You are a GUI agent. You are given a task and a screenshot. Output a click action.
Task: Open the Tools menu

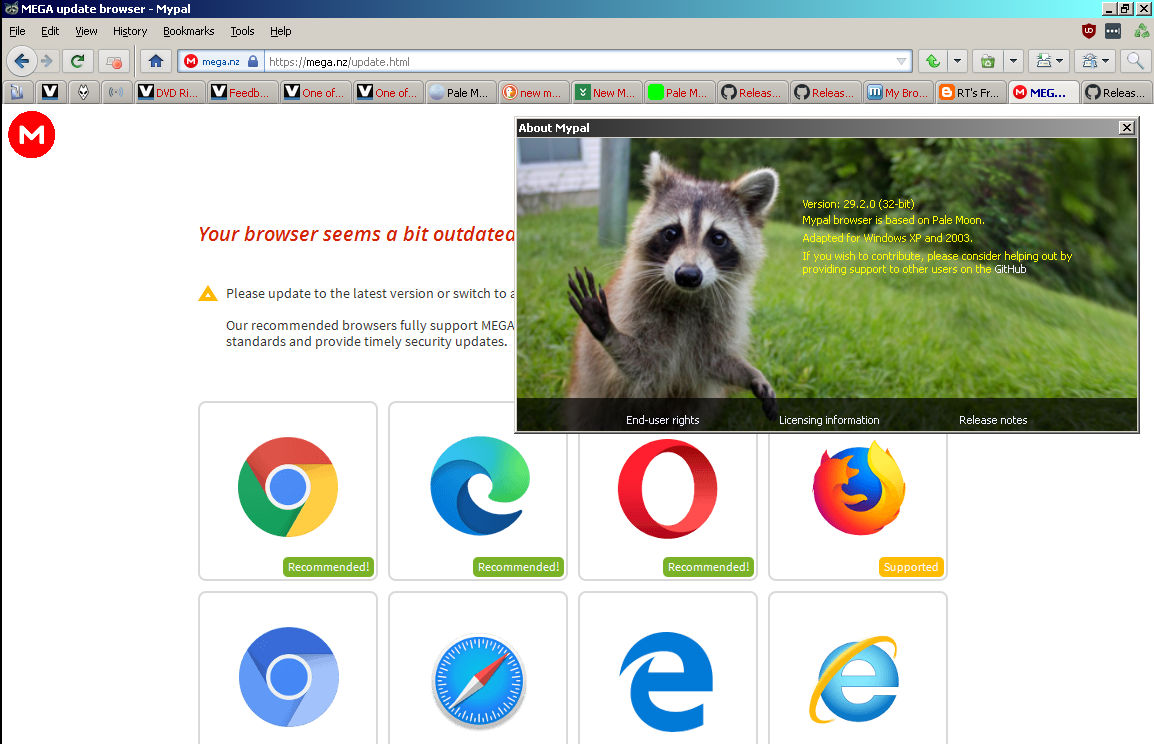tap(242, 31)
